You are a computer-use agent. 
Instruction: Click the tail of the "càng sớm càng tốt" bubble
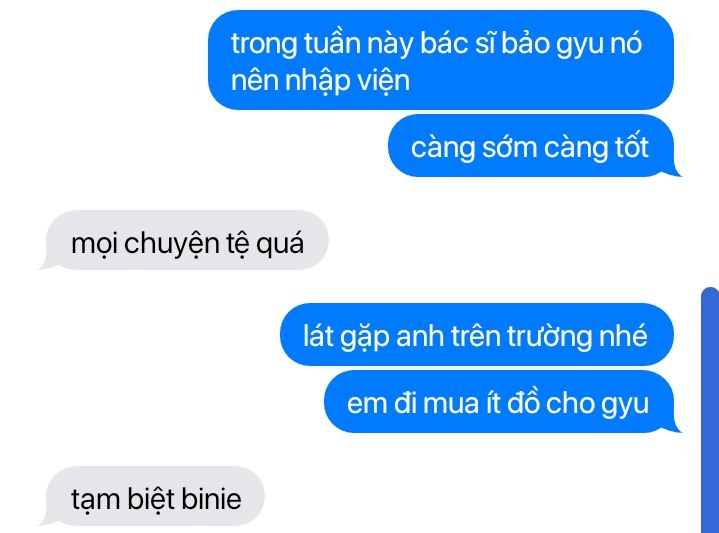pyautogui.click(x=675, y=170)
